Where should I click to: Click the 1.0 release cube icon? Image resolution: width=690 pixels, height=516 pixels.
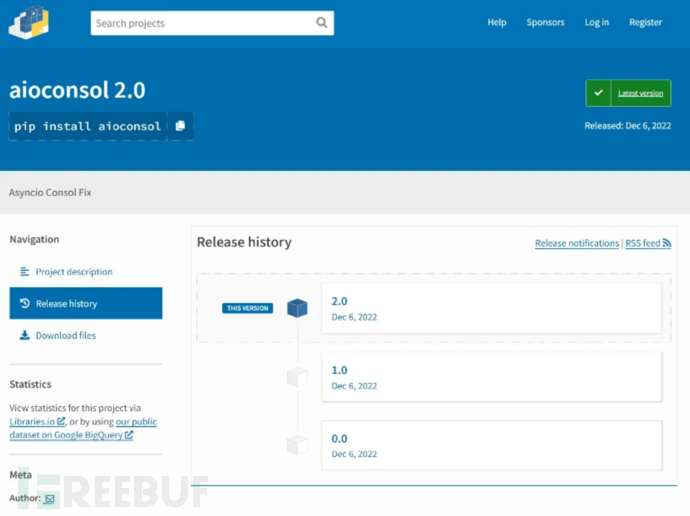(x=297, y=377)
